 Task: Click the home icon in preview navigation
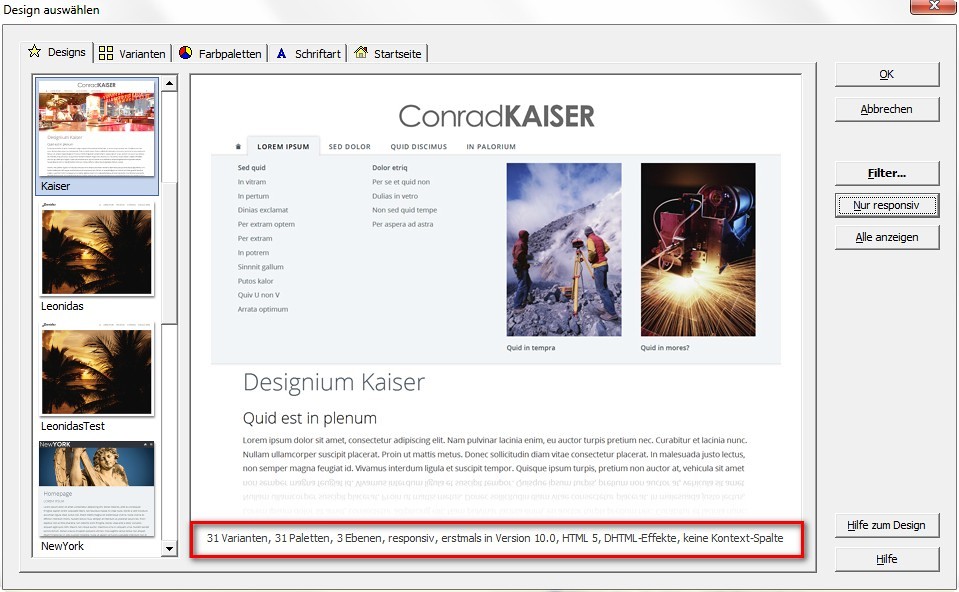click(x=237, y=147)
